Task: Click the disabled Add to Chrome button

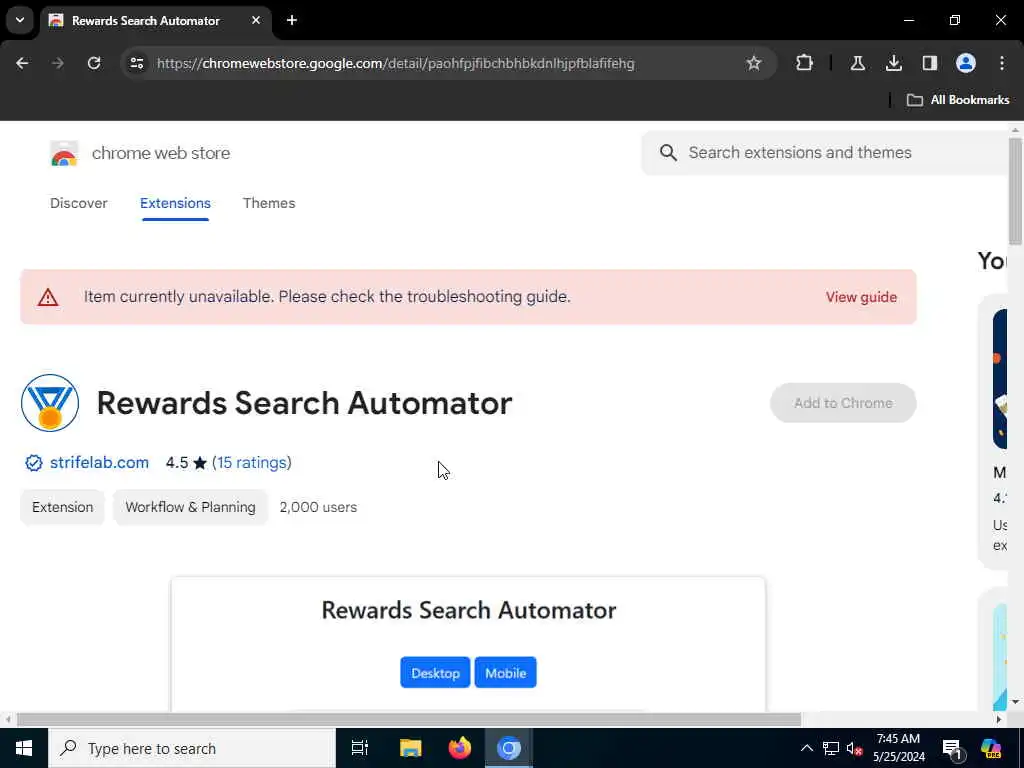Action: pyautogui.click(x=843, y=403)
